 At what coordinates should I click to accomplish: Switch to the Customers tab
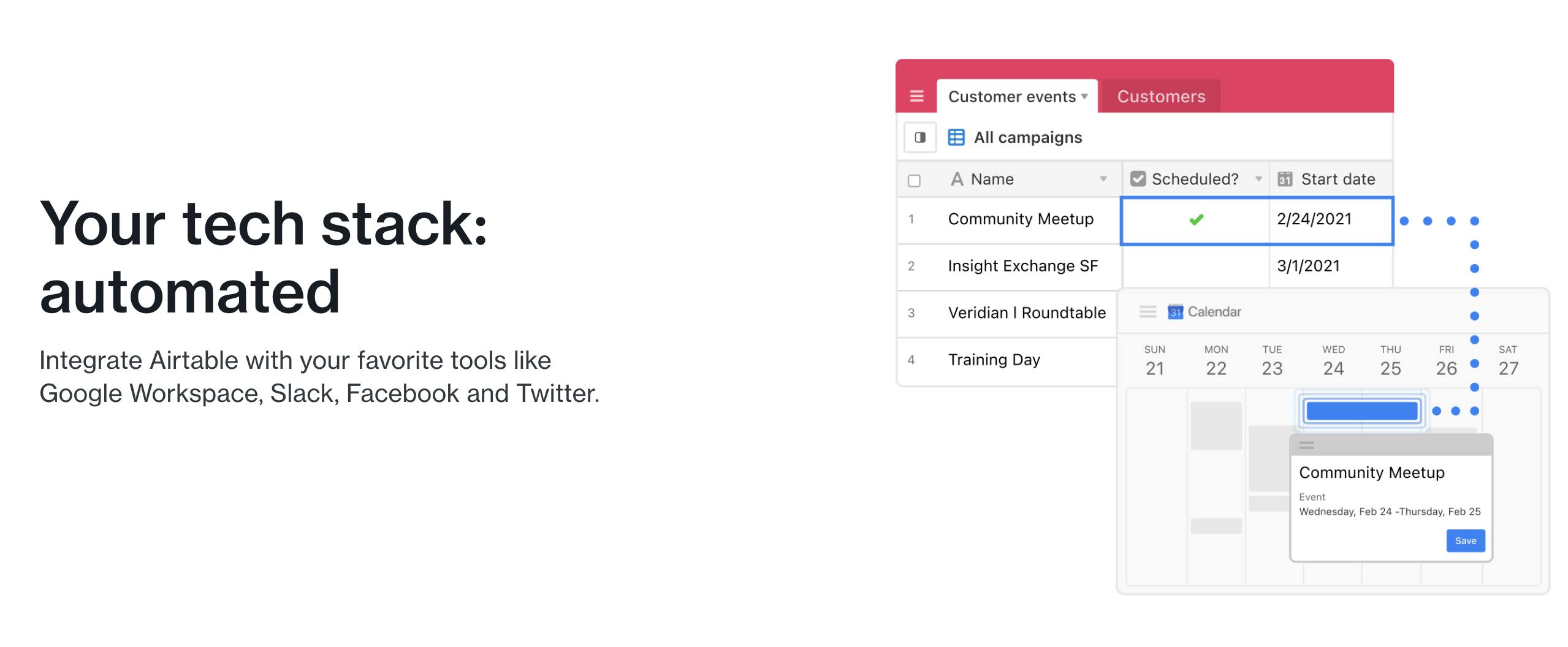[1161, 97]
